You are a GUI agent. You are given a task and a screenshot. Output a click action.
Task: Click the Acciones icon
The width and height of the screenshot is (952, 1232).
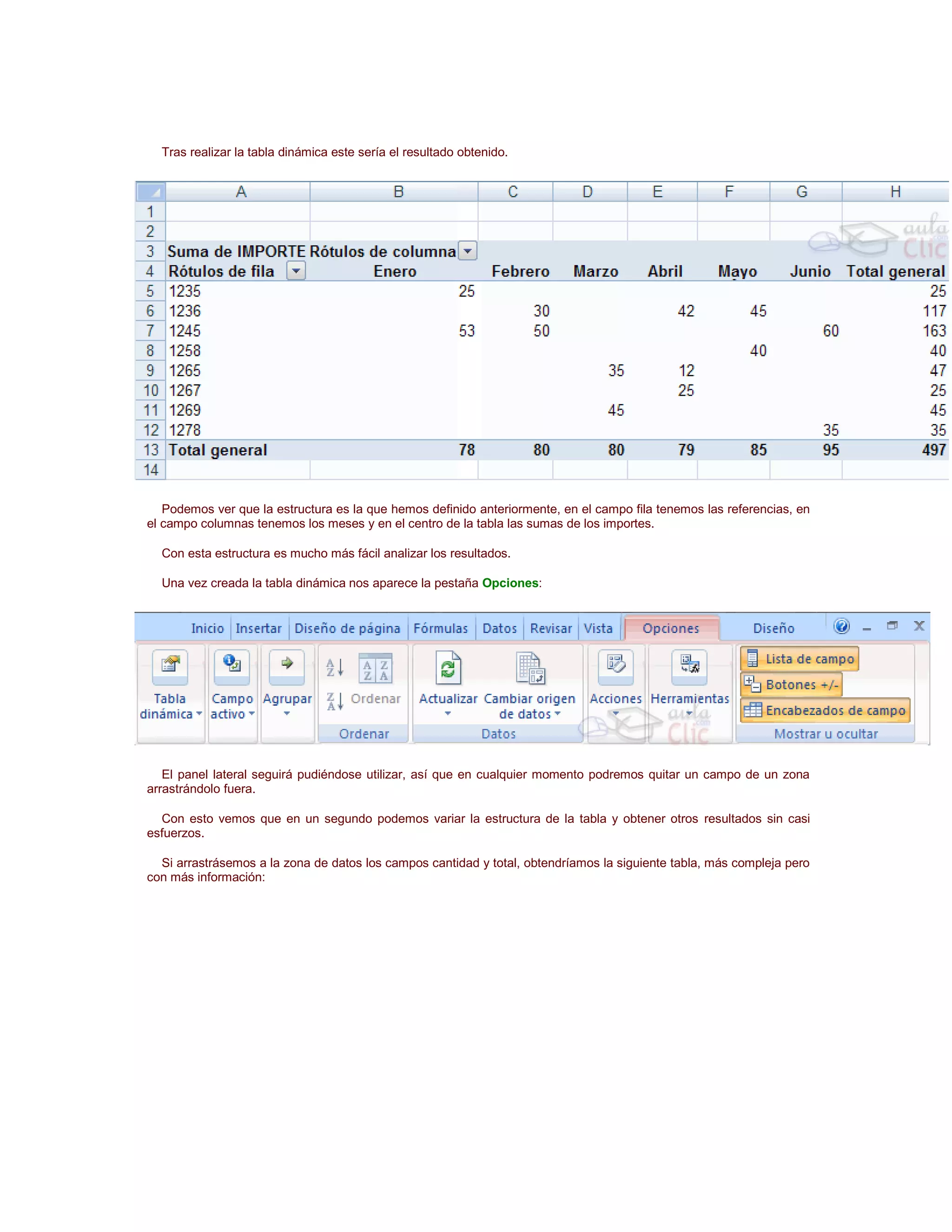click(x=616, y=666)
